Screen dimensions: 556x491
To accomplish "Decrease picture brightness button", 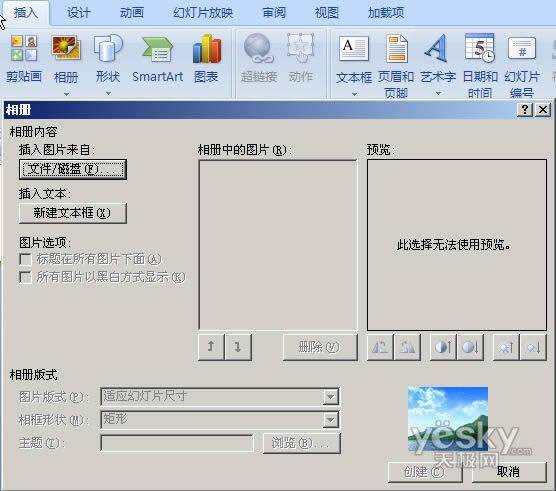I will [533, 347].
